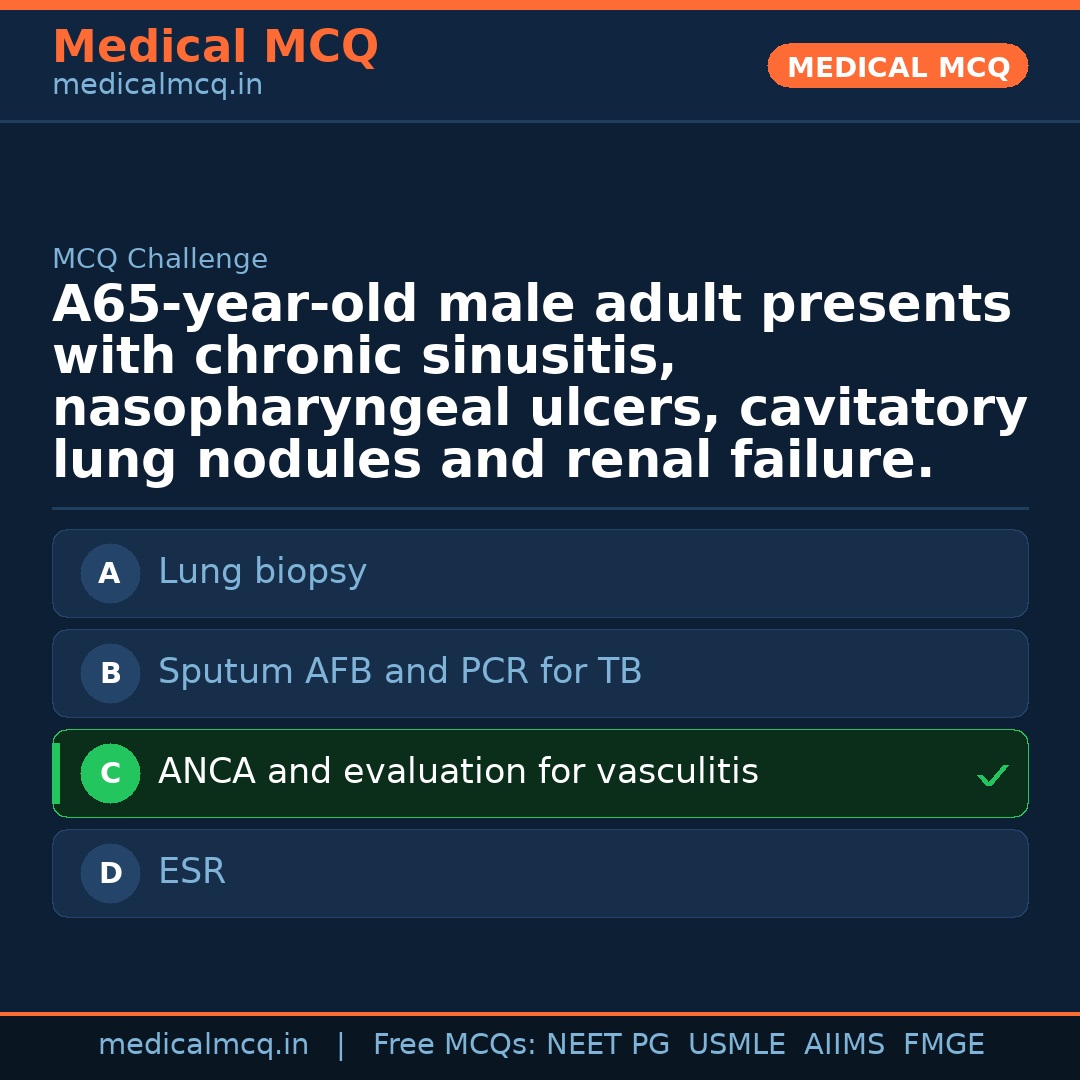Click the green accent bar on option C
Viewport: 1080px width, 1080px height.
click(x=56, y=773)
